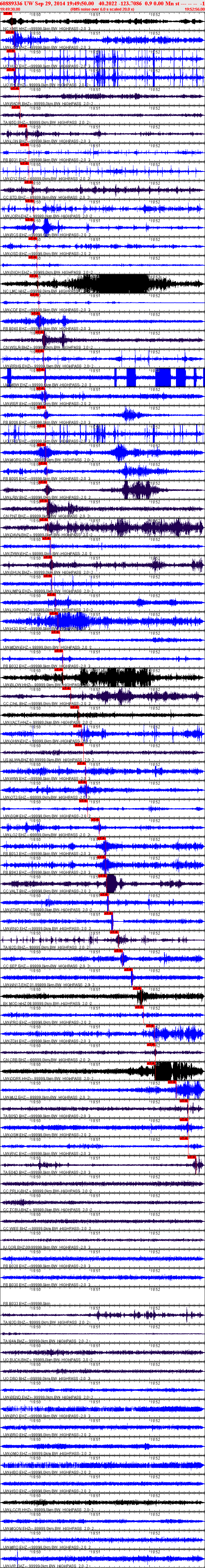Select the 'PB B028 EHZ' trace label
Viewport: 205px width, 1568px height.
click(x=15, y=1267)
